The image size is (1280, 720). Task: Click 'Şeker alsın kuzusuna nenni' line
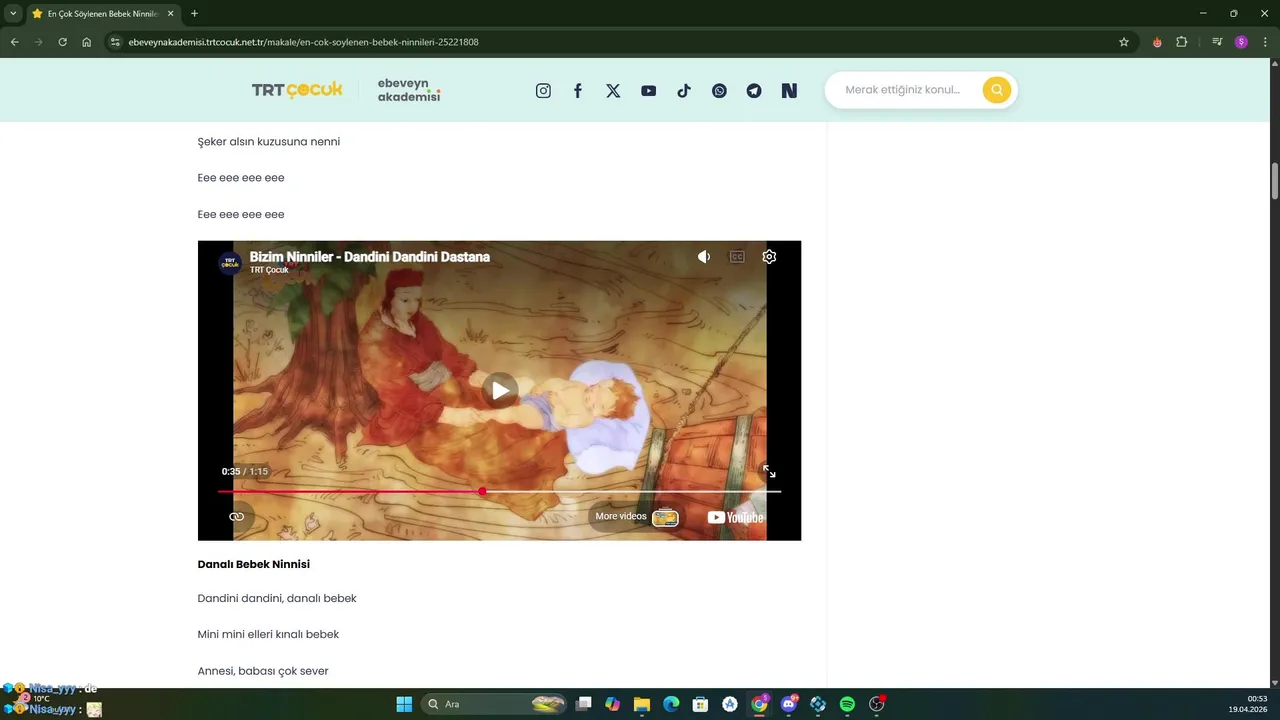(x=269, y=142)
